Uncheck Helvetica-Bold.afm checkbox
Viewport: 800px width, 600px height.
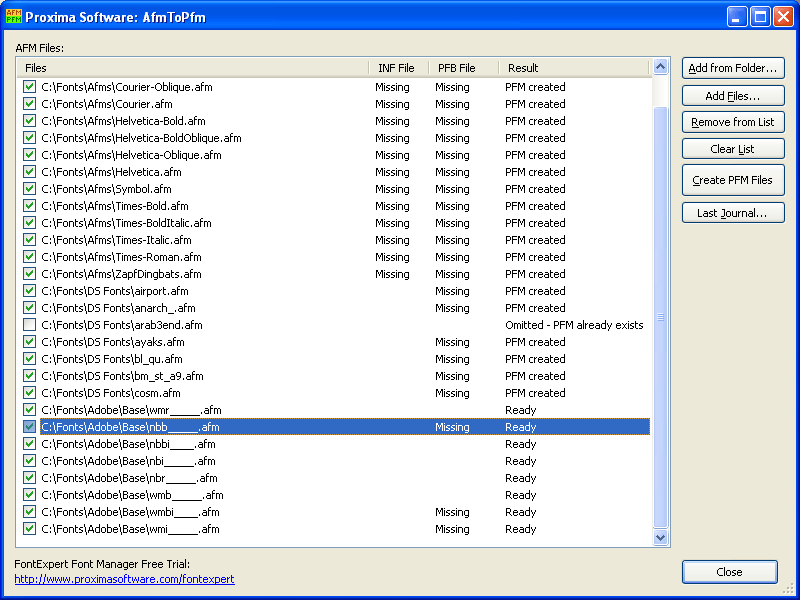point(30,121)
